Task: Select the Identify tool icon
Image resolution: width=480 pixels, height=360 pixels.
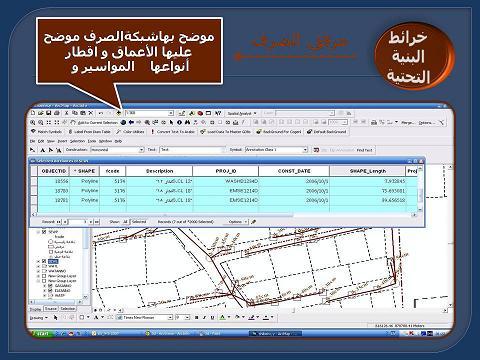Action: (x=179, y=122)
